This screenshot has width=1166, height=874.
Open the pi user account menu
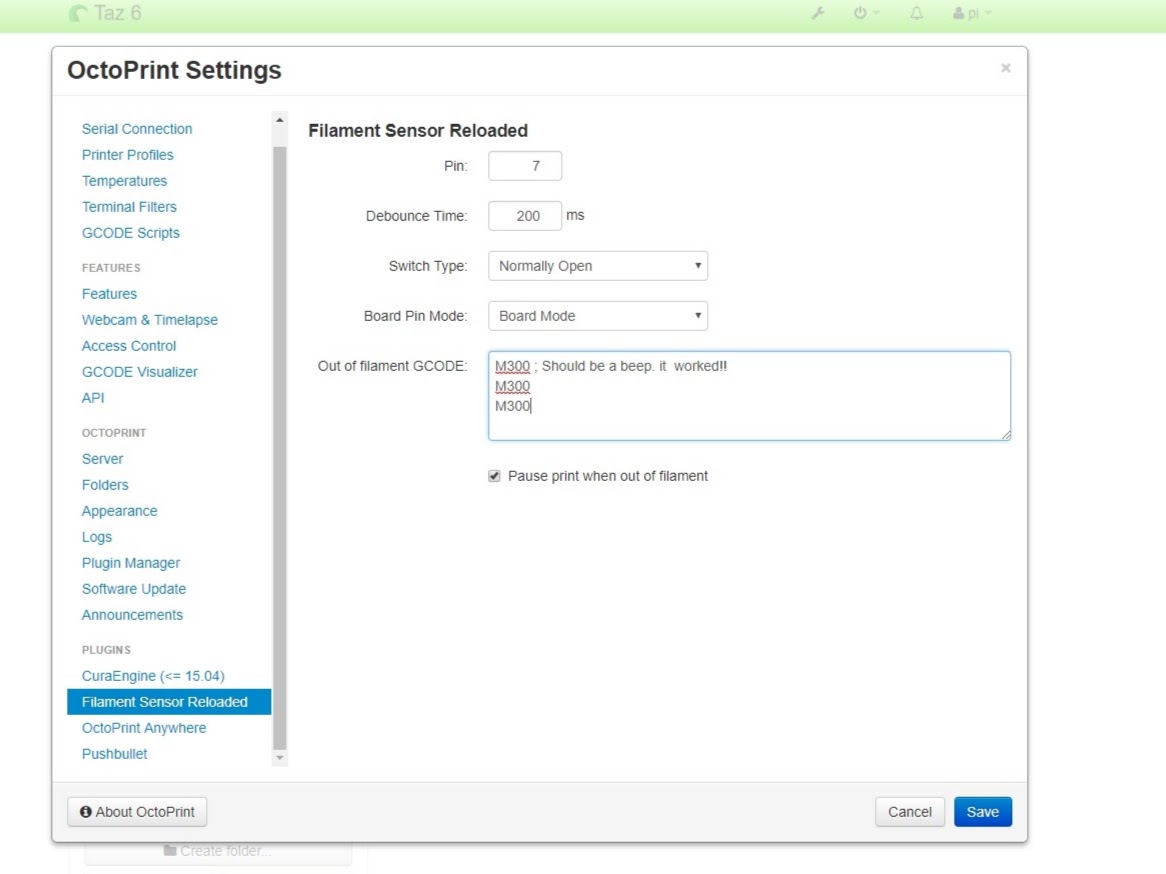(972, 13)
